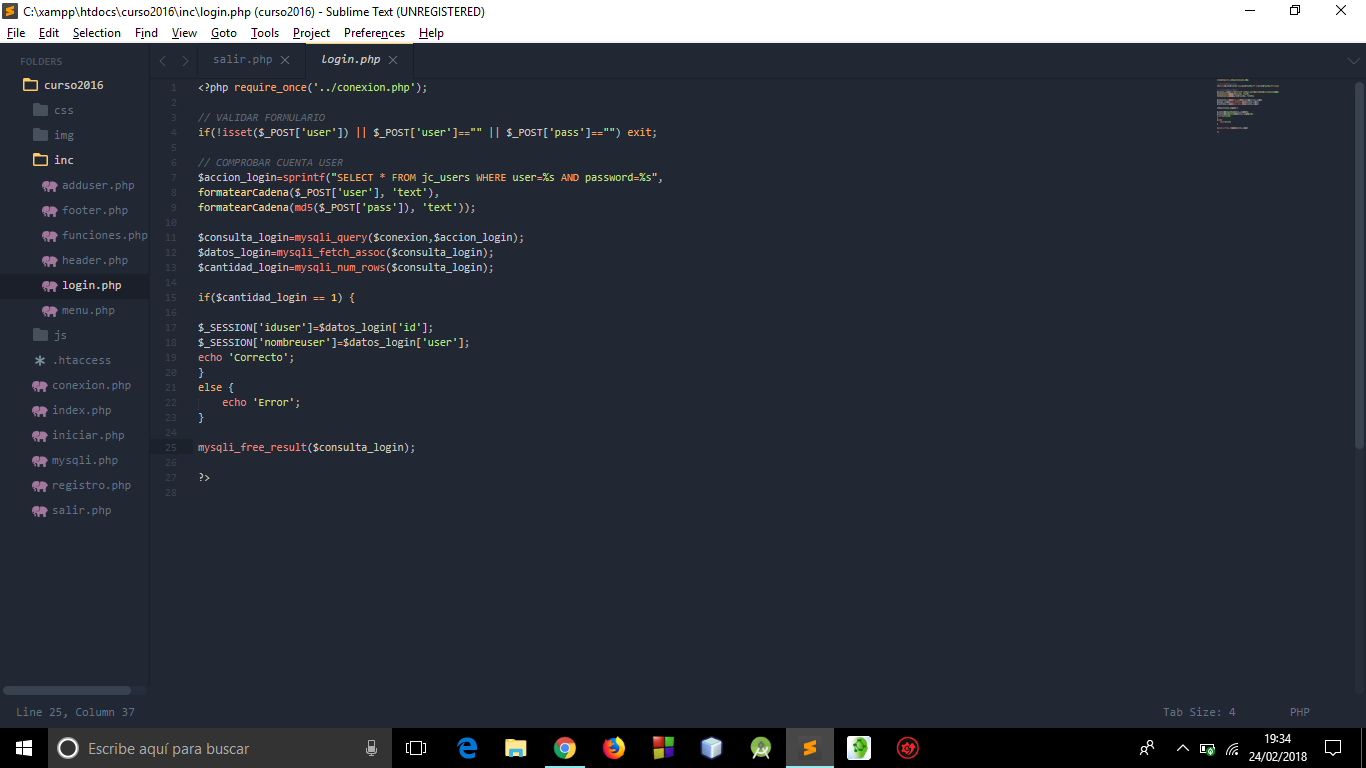Screen dimensions: 1366x768
Task: Open the Preferences menu
Action: tap(374, 33)
